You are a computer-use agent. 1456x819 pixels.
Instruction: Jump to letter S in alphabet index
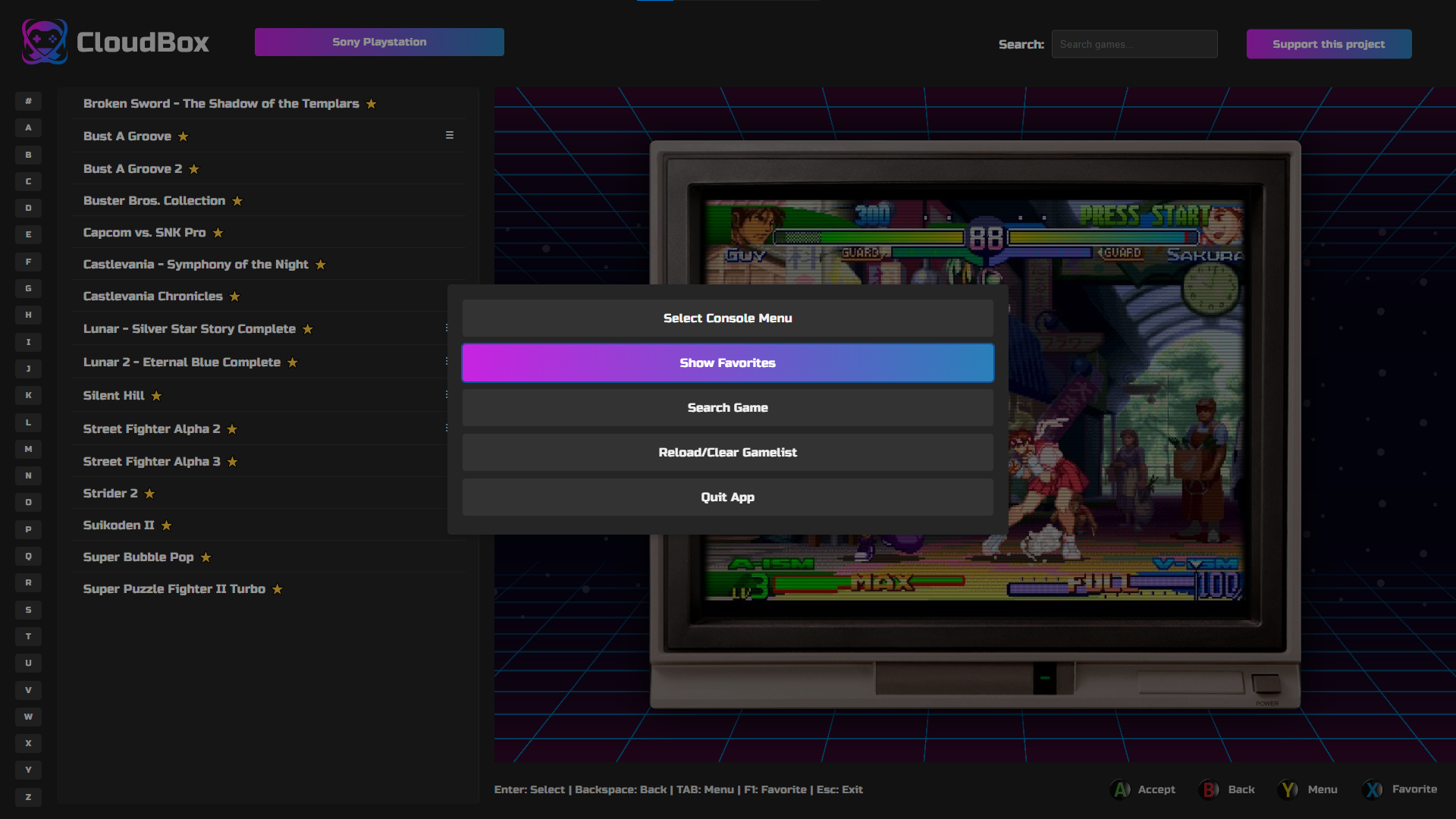[x=28, y=610]
